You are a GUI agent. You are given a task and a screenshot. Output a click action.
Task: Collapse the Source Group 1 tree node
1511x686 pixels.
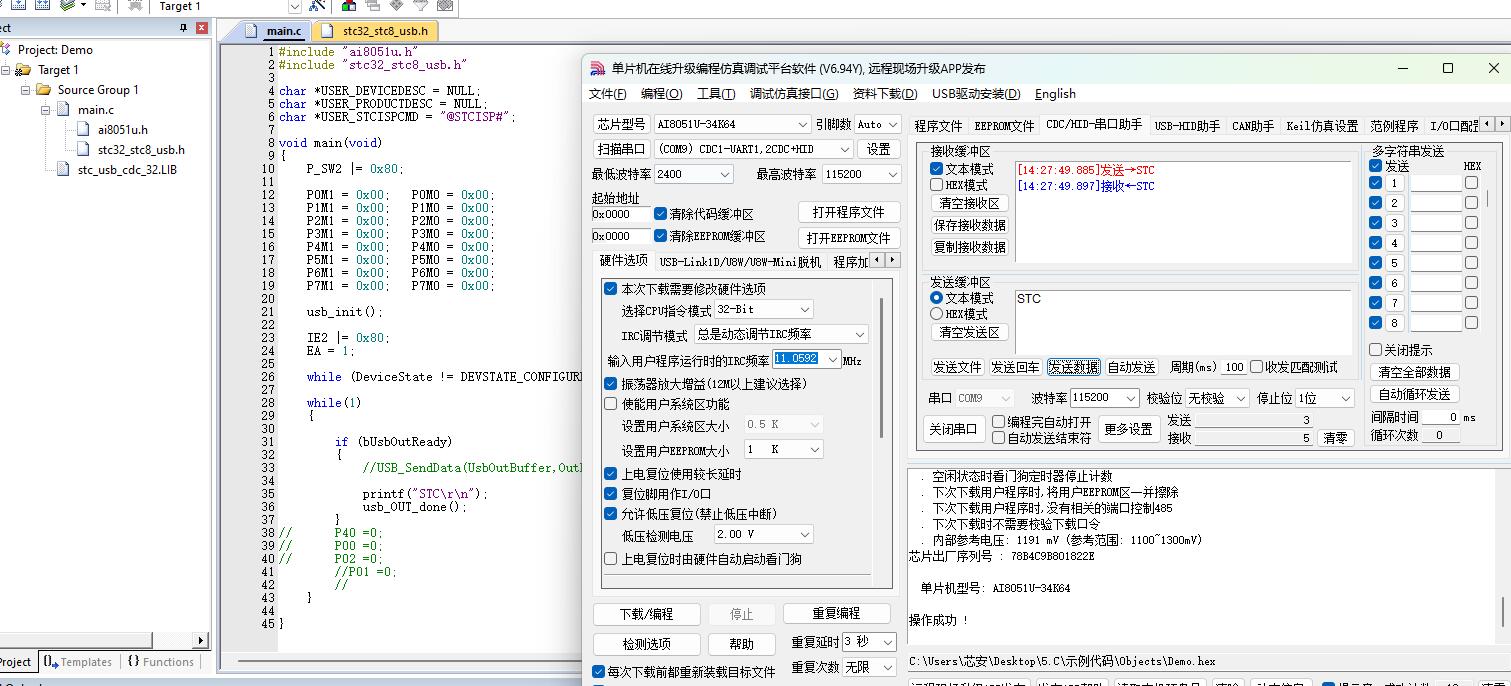click(25, 90)
